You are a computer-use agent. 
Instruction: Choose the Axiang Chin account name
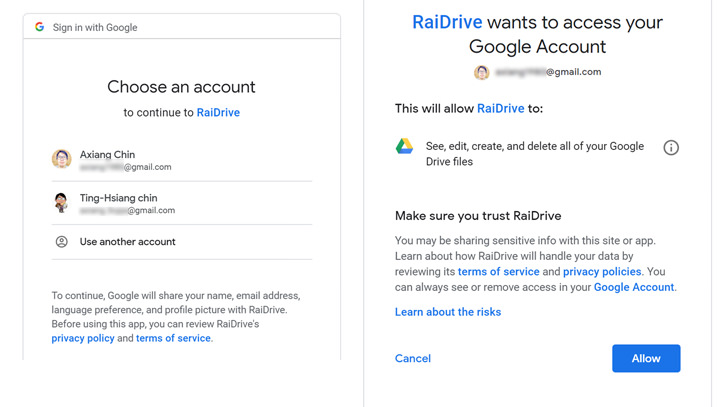(107, 154)
